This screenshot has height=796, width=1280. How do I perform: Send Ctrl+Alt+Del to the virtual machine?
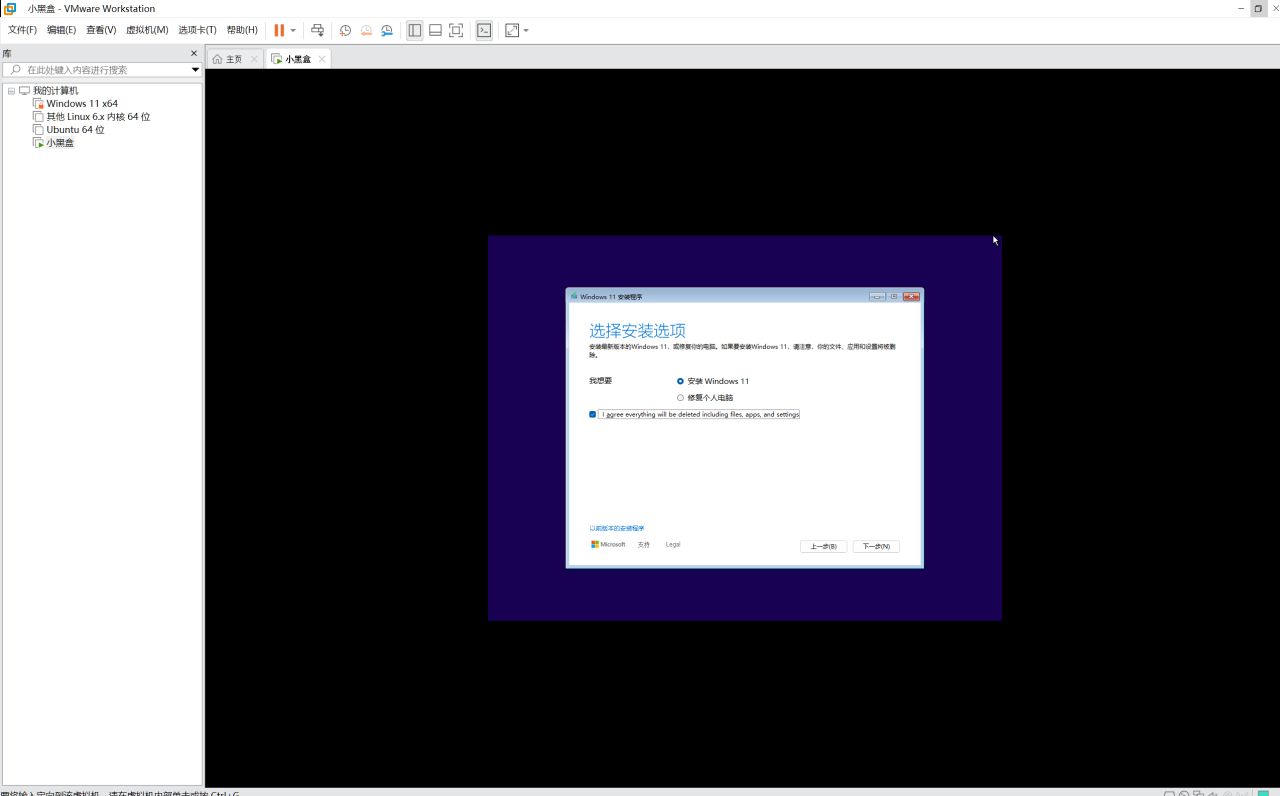click(317, 30)
